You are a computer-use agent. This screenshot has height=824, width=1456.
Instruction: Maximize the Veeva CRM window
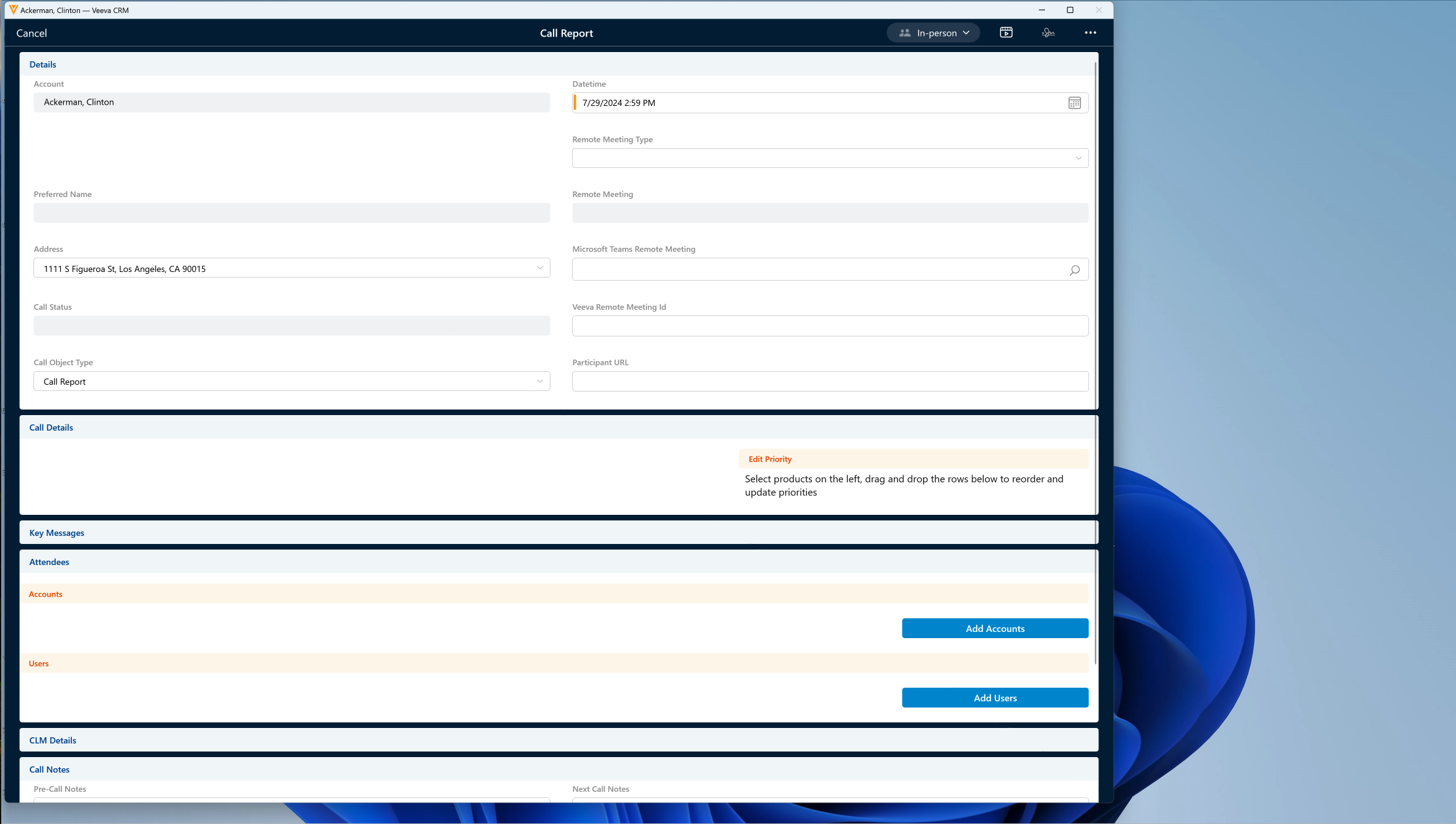(x=1070, y=10)
